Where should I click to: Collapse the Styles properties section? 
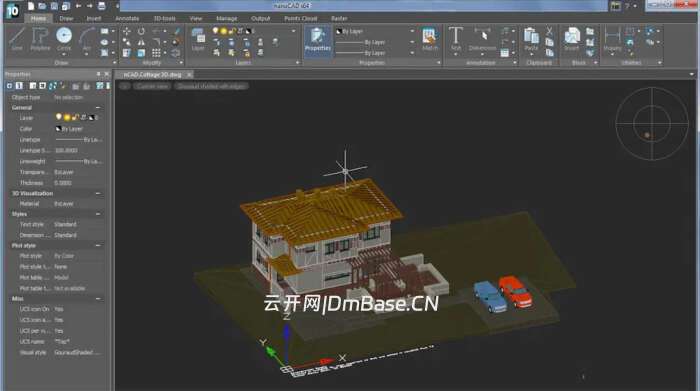pos(98,214)
